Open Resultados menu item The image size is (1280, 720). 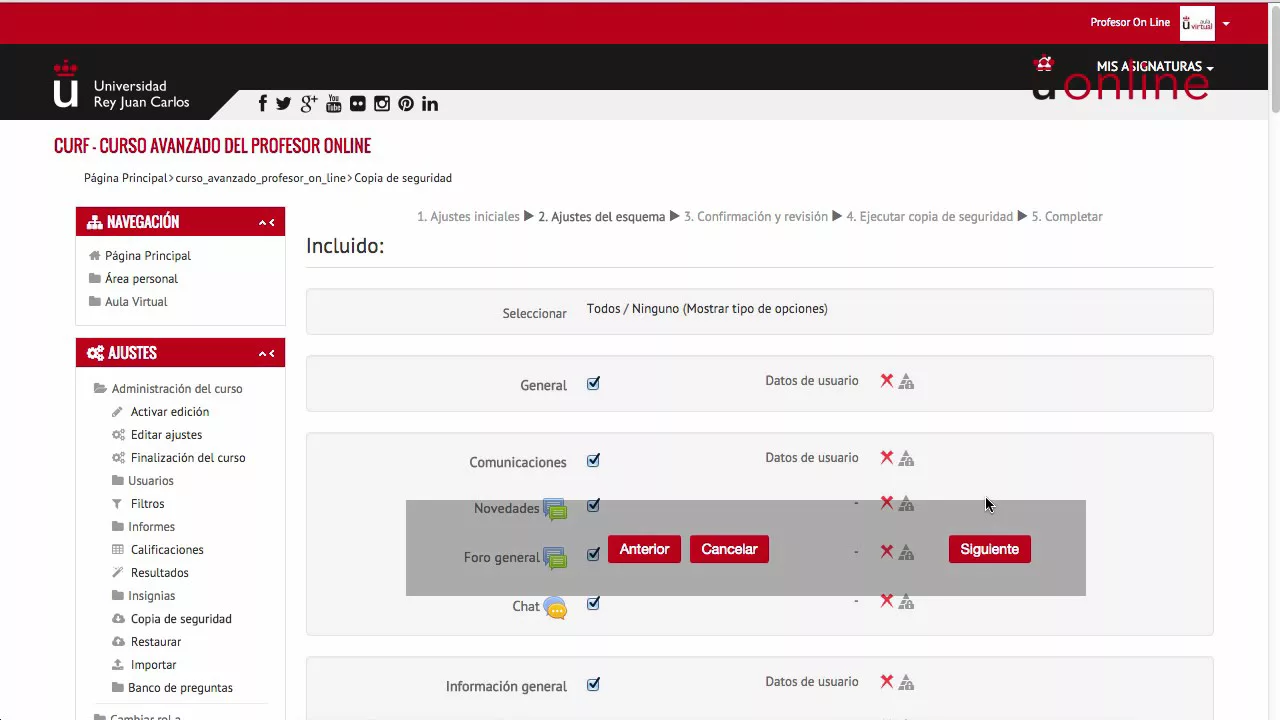(x=160, y=573)
